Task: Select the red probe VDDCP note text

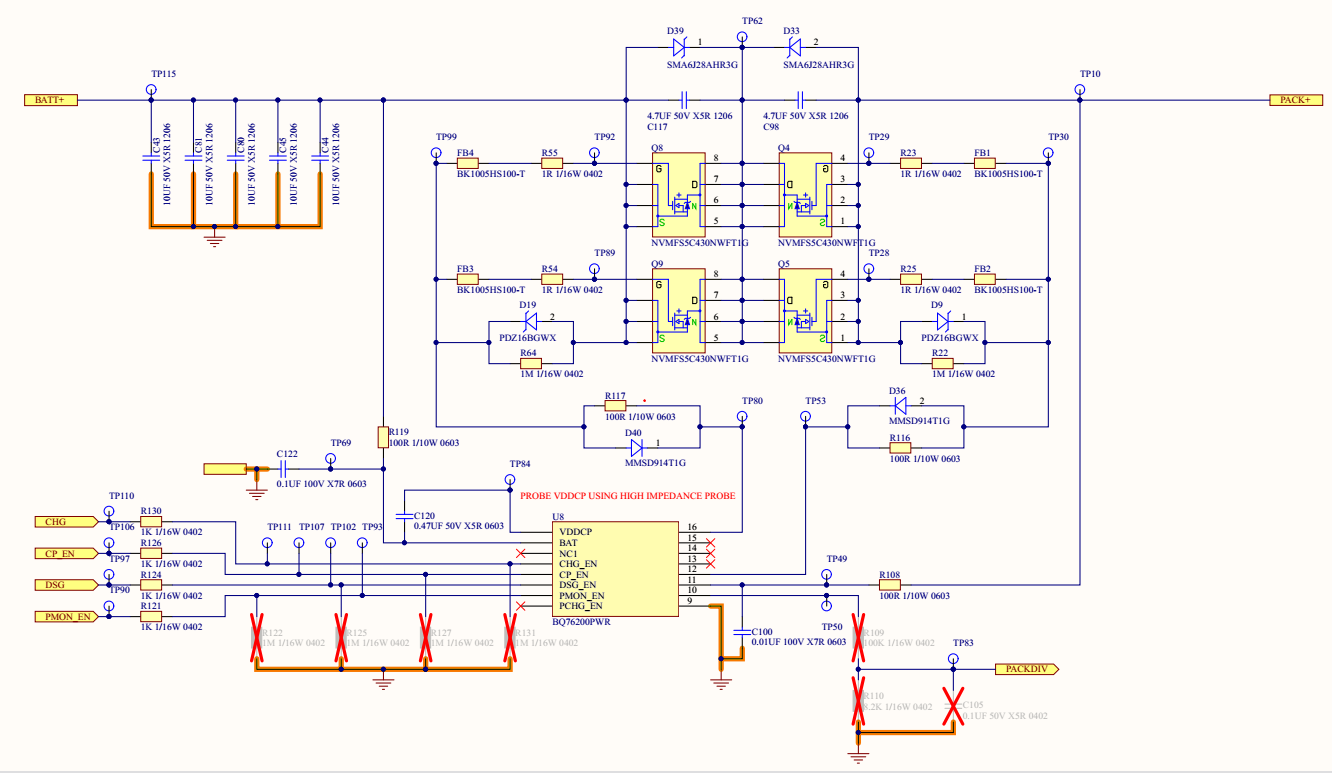Action: 627,495
